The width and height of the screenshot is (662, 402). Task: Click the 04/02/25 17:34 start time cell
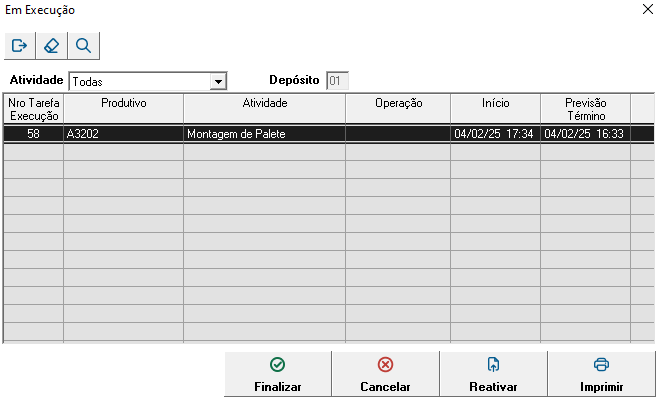tap(495, 133)
